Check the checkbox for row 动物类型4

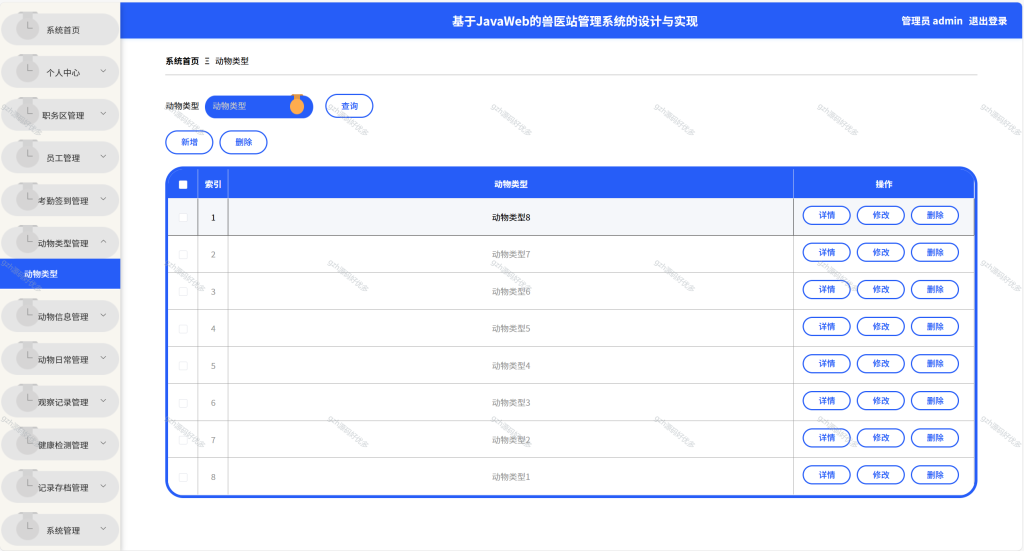click(183, 366)
